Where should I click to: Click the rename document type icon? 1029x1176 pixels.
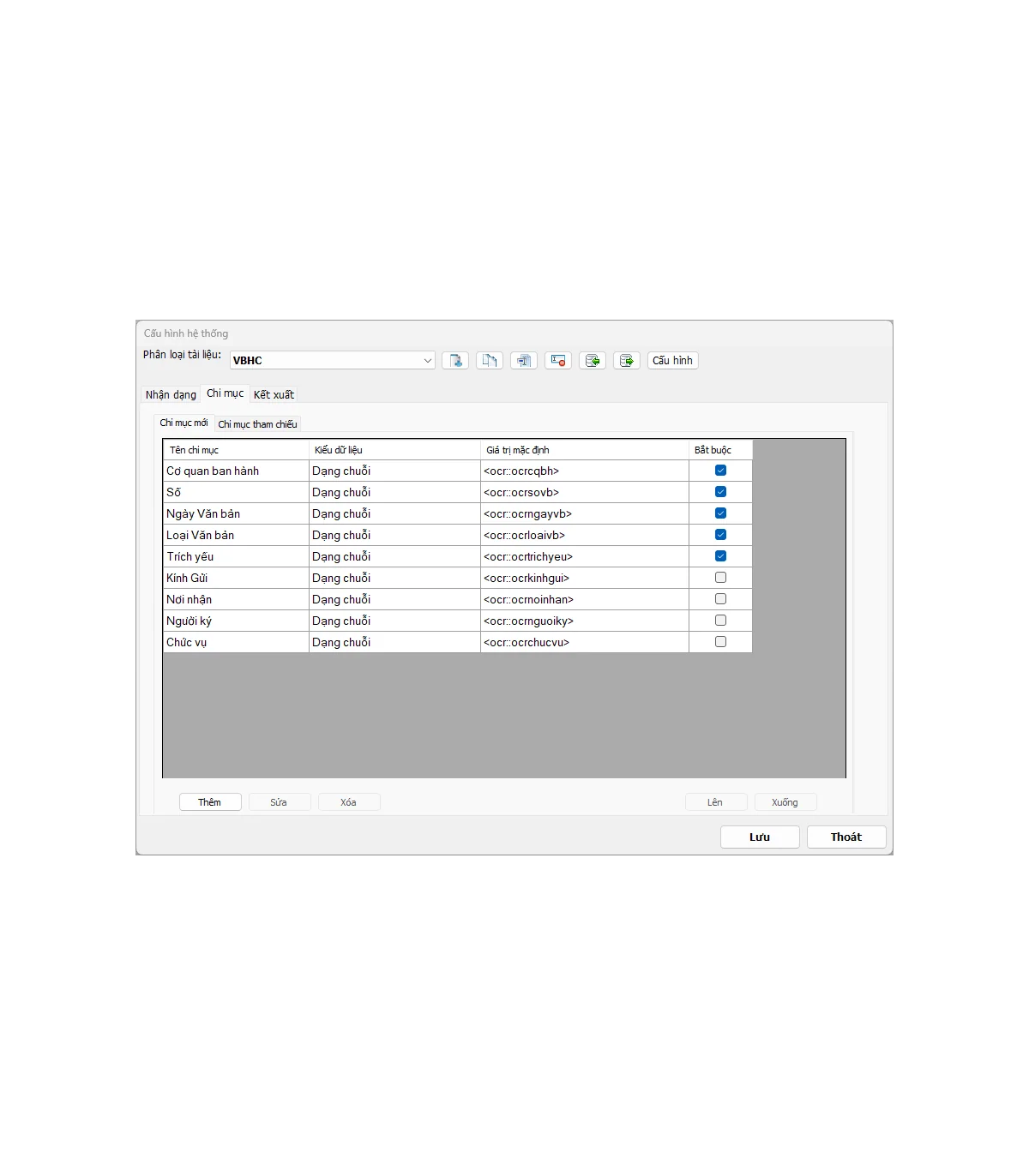(x=524, y=361)
